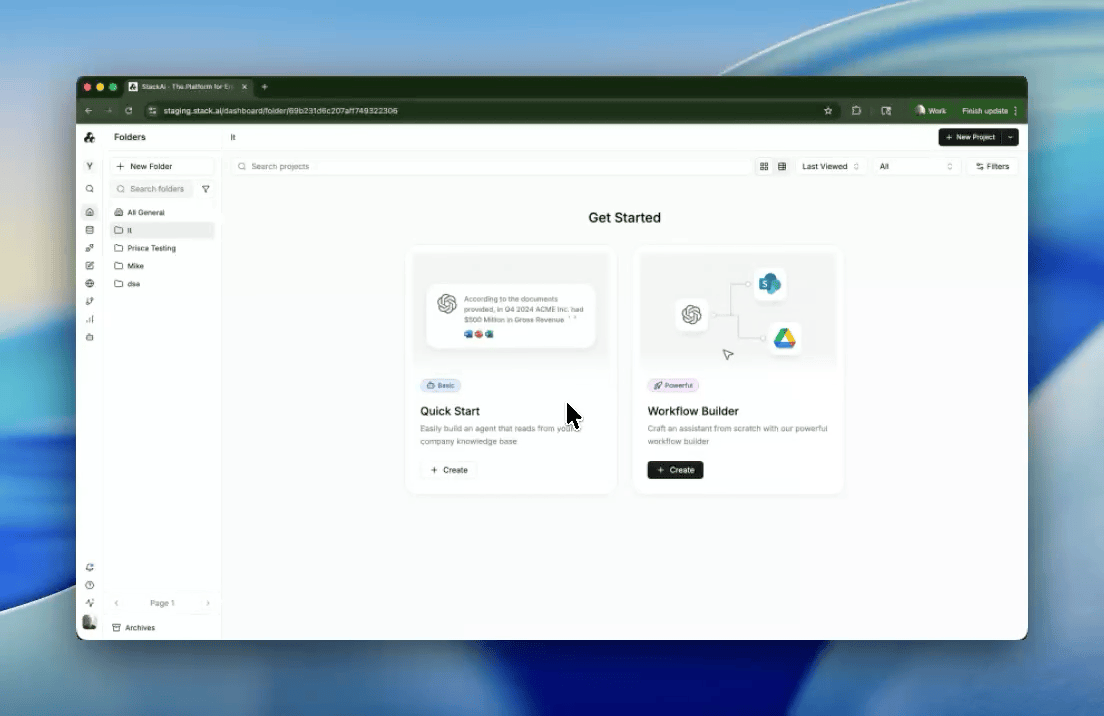Focus the Search folders field
The image size is (1104, 716).
click(x=151, y=189)
